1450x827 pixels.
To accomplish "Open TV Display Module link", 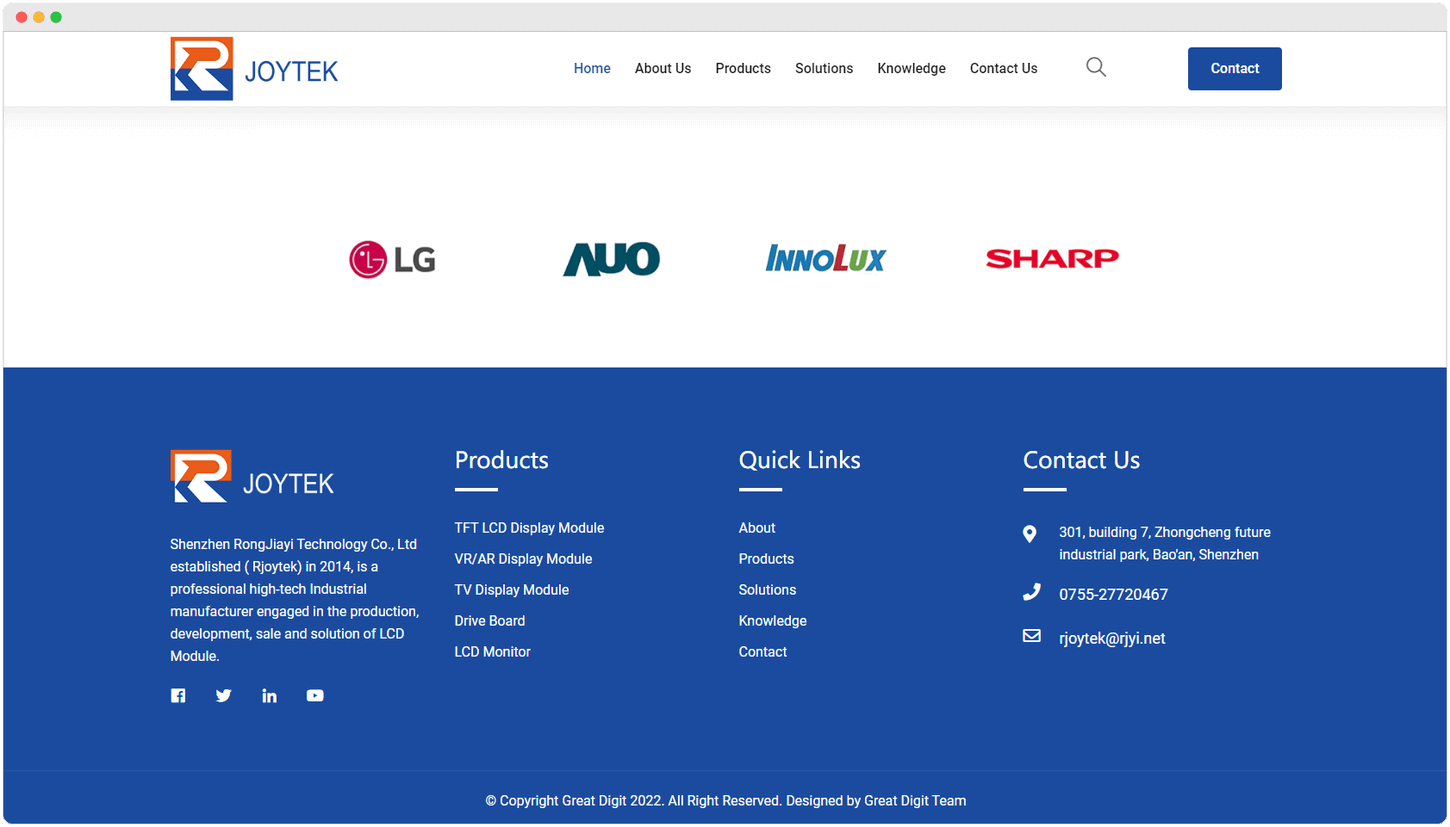I will pos(511,590).
